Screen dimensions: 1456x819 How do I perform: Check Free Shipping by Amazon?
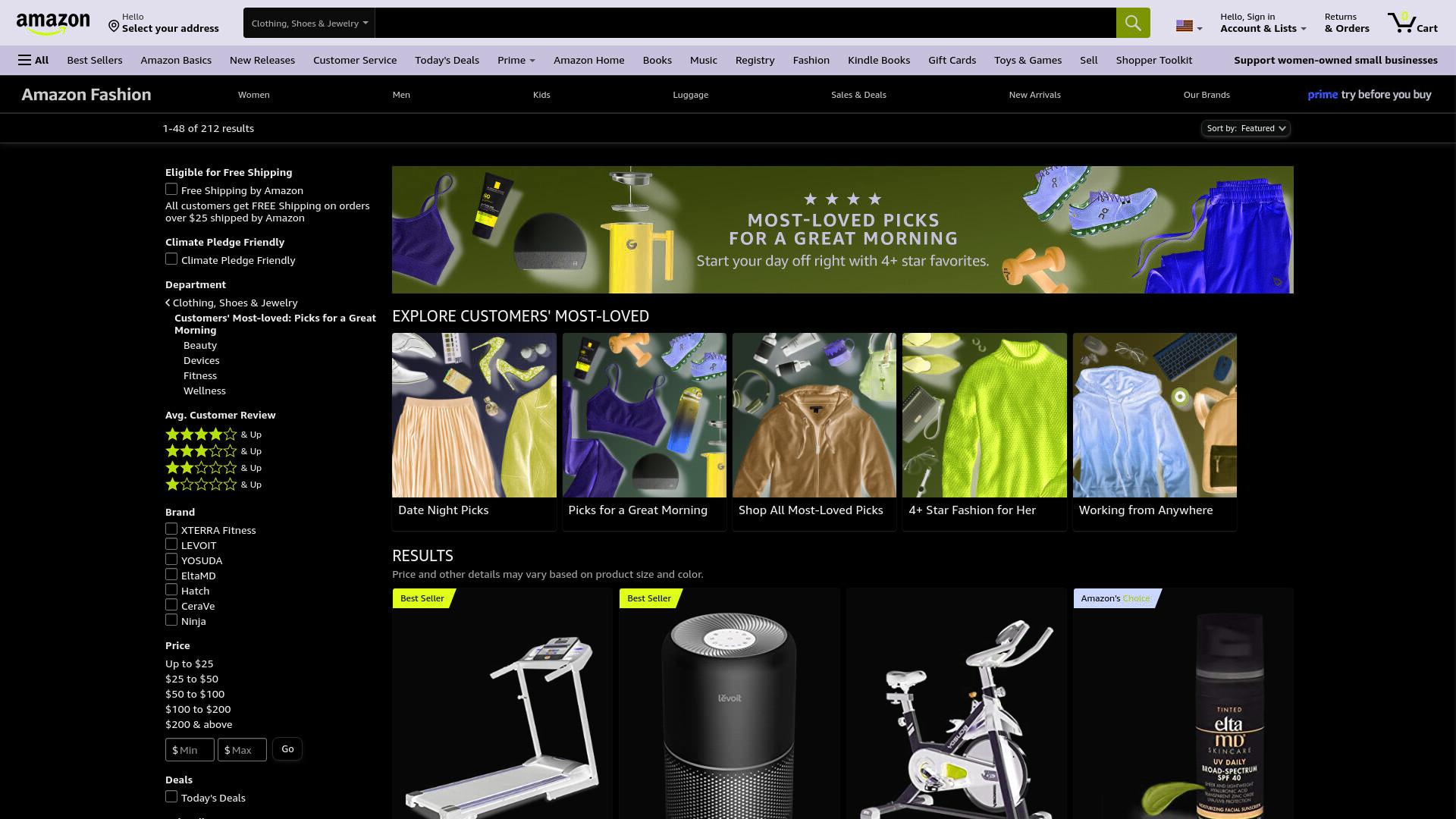click(x=171, y=190)
